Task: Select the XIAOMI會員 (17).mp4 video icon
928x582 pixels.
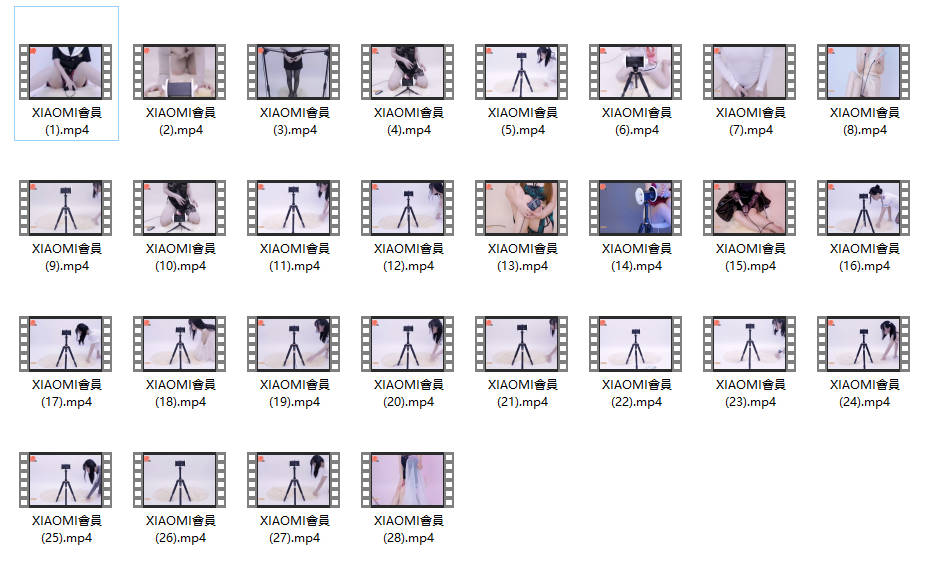Action: point(66,344)
